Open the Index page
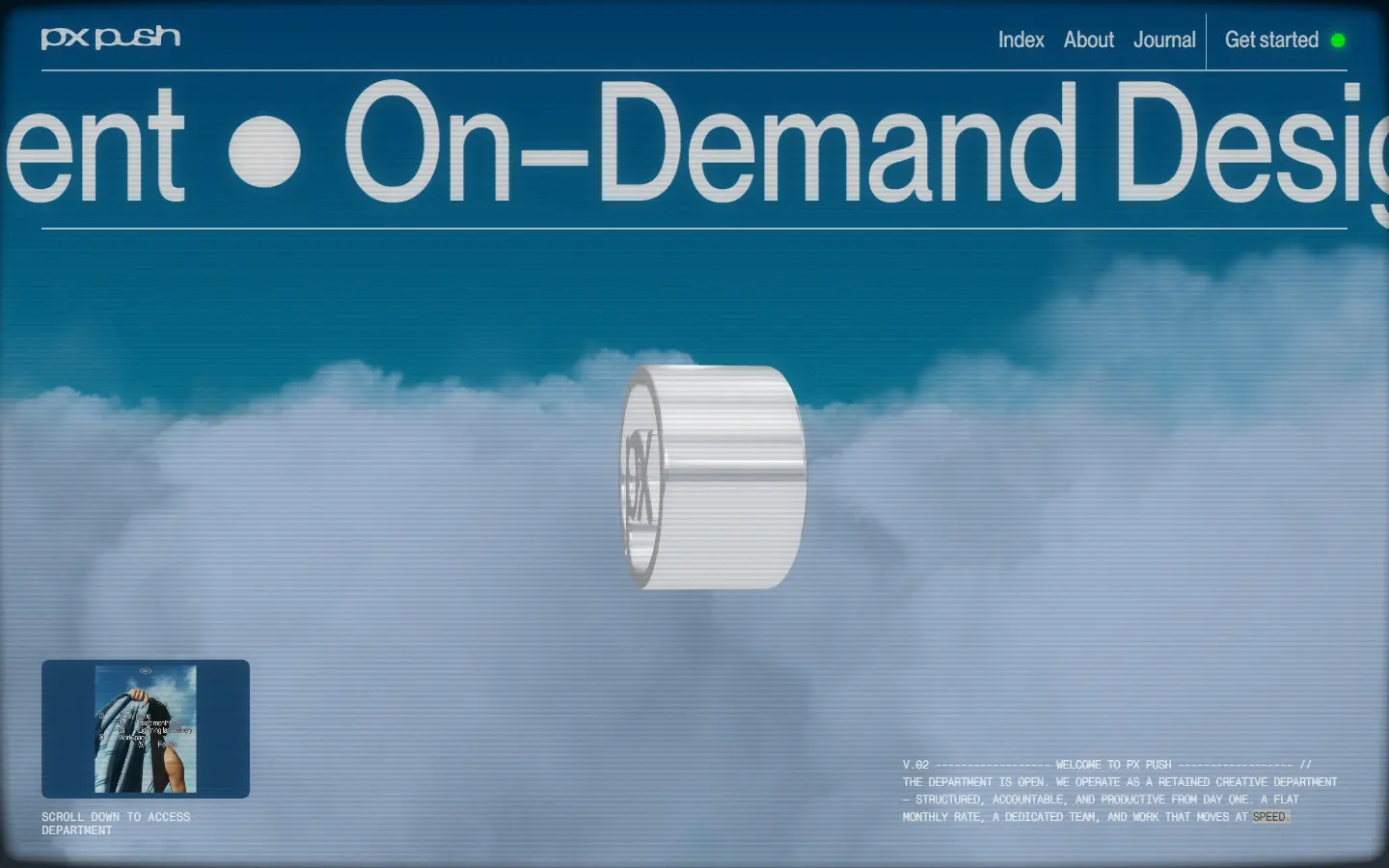This screenshot has height=868, width=1389. 1021,40
